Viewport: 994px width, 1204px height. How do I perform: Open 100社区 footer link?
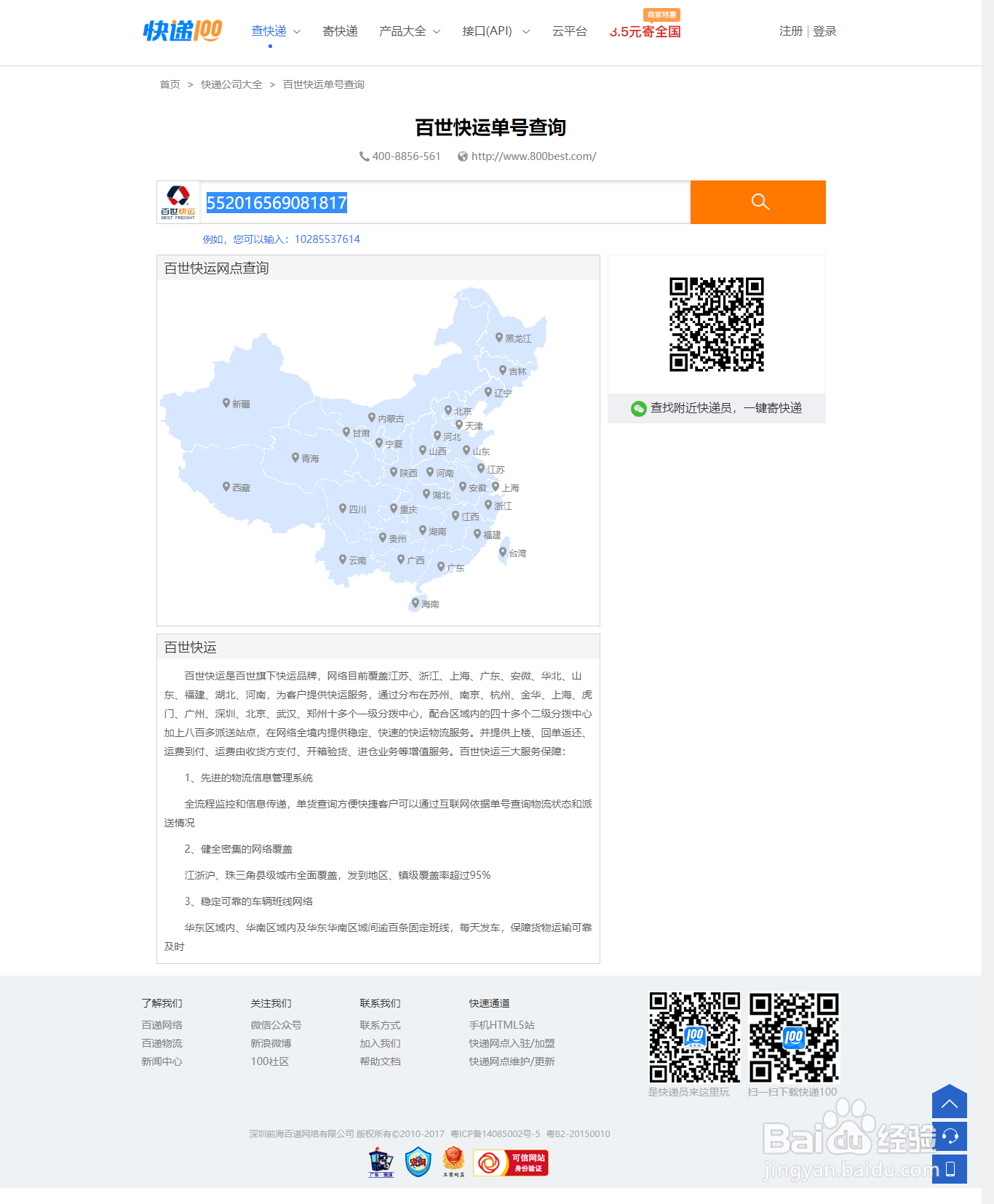pyautogui.click(x=270, y=1061)
